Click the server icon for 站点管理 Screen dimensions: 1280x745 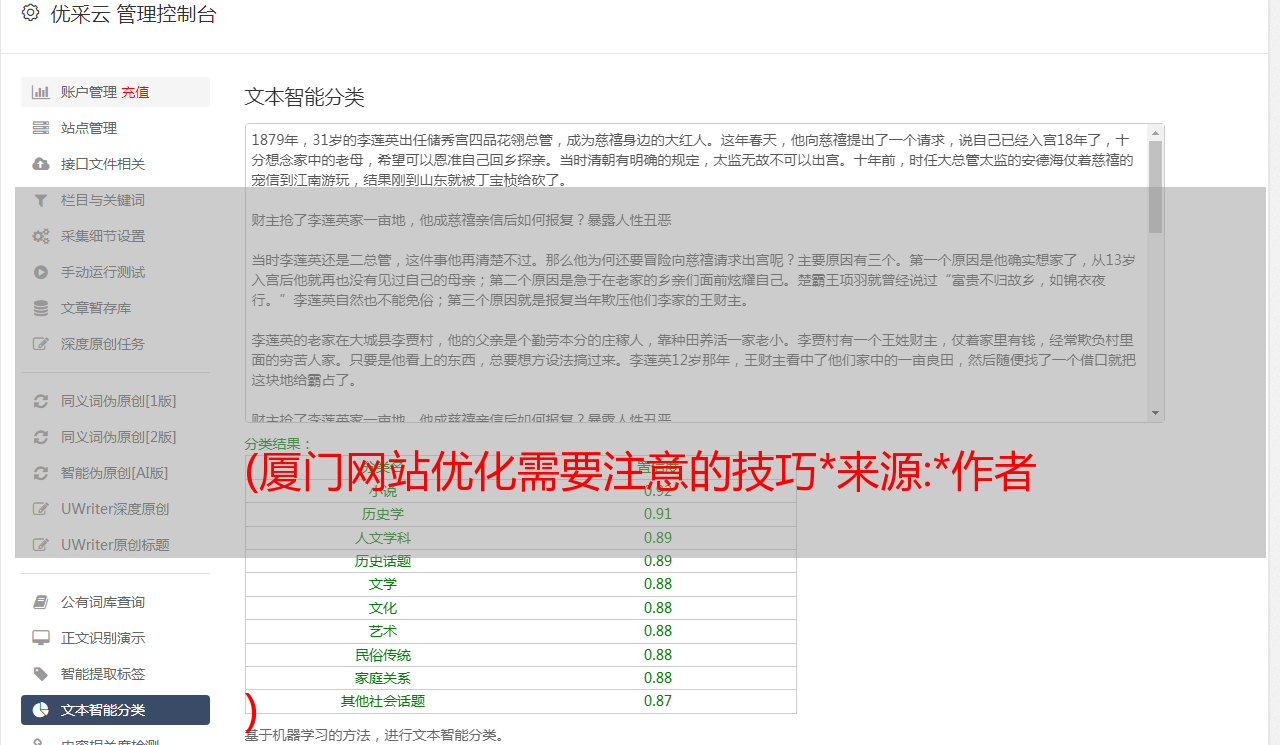pyautogui.click(x=41, y=128)
